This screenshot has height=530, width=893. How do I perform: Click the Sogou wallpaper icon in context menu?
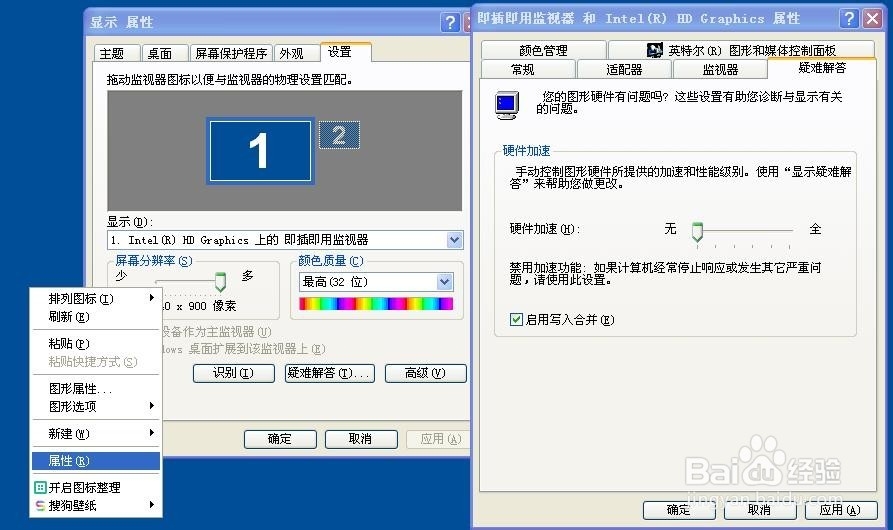pyautogui.click(x=40, y=506)
